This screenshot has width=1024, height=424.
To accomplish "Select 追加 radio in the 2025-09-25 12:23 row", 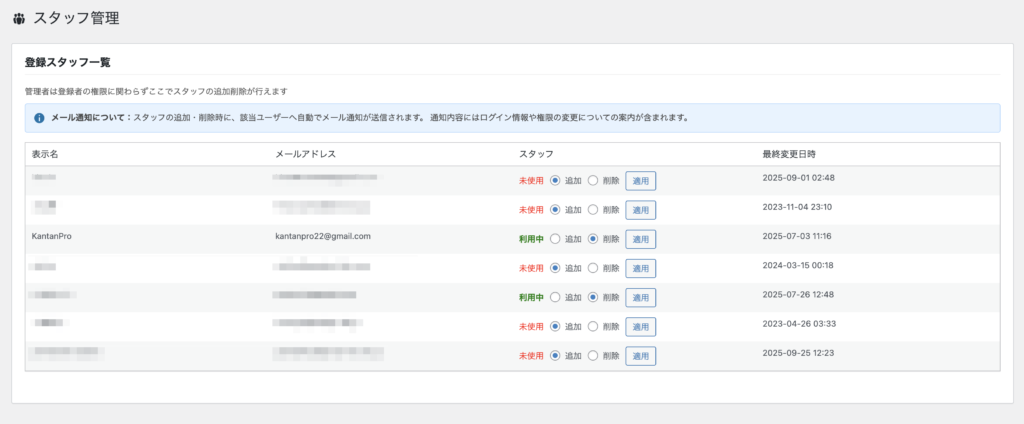I will (x=555, y=355).
